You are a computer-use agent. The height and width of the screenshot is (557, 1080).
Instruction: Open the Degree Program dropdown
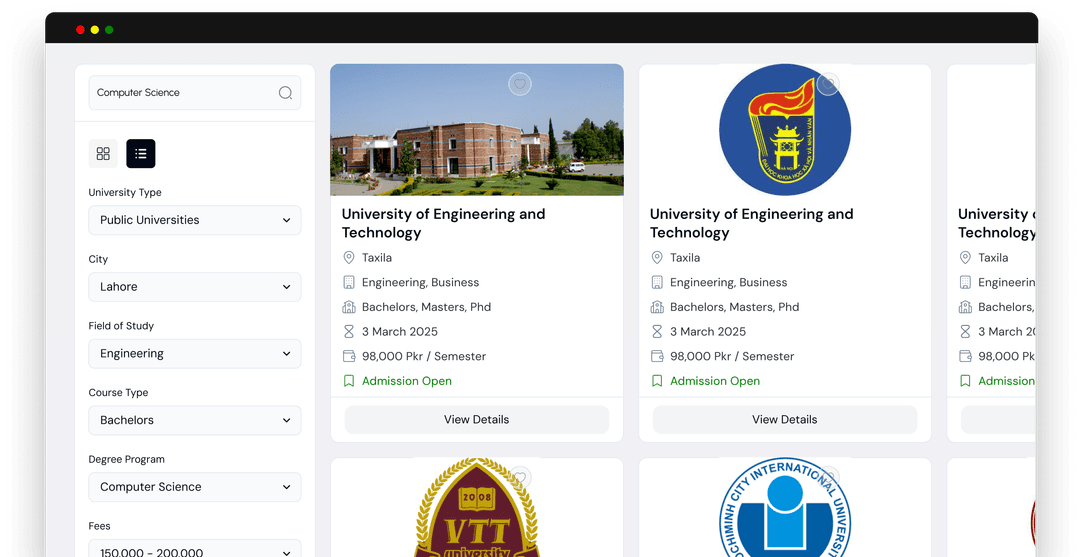point(194,487)
